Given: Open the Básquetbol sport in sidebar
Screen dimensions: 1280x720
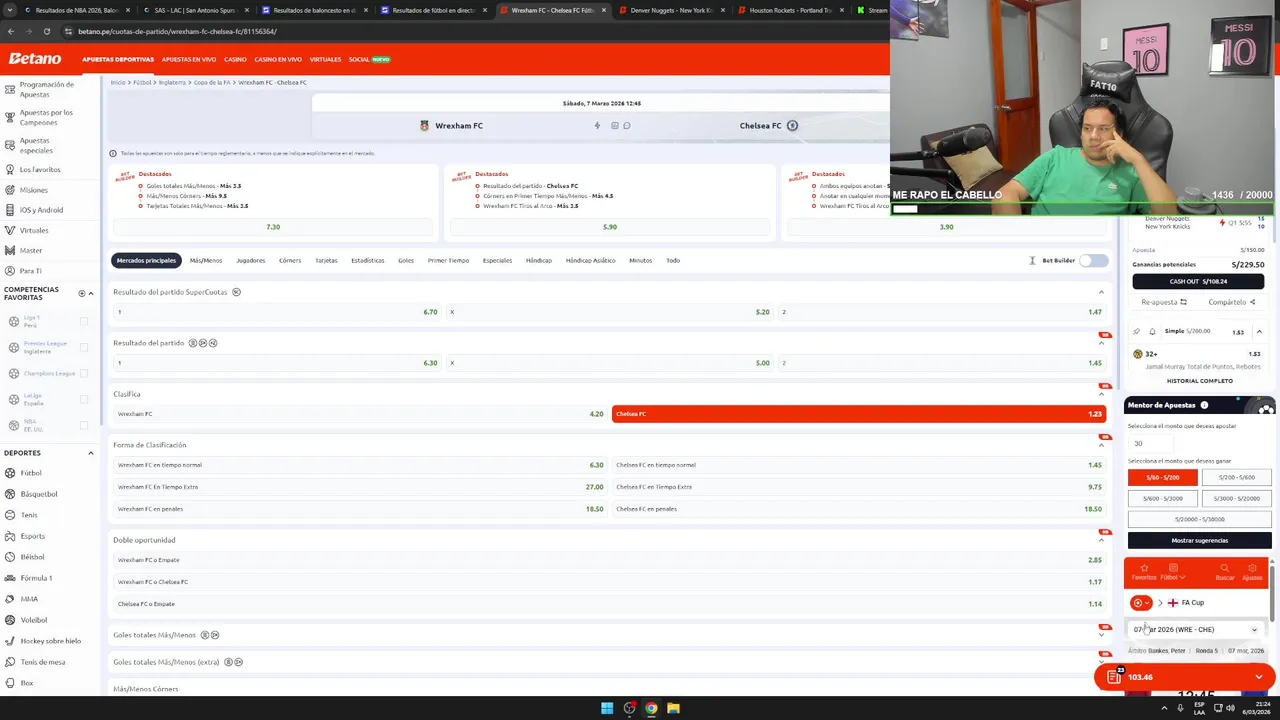Looking at the screenshot, I should tap(39, 494).
